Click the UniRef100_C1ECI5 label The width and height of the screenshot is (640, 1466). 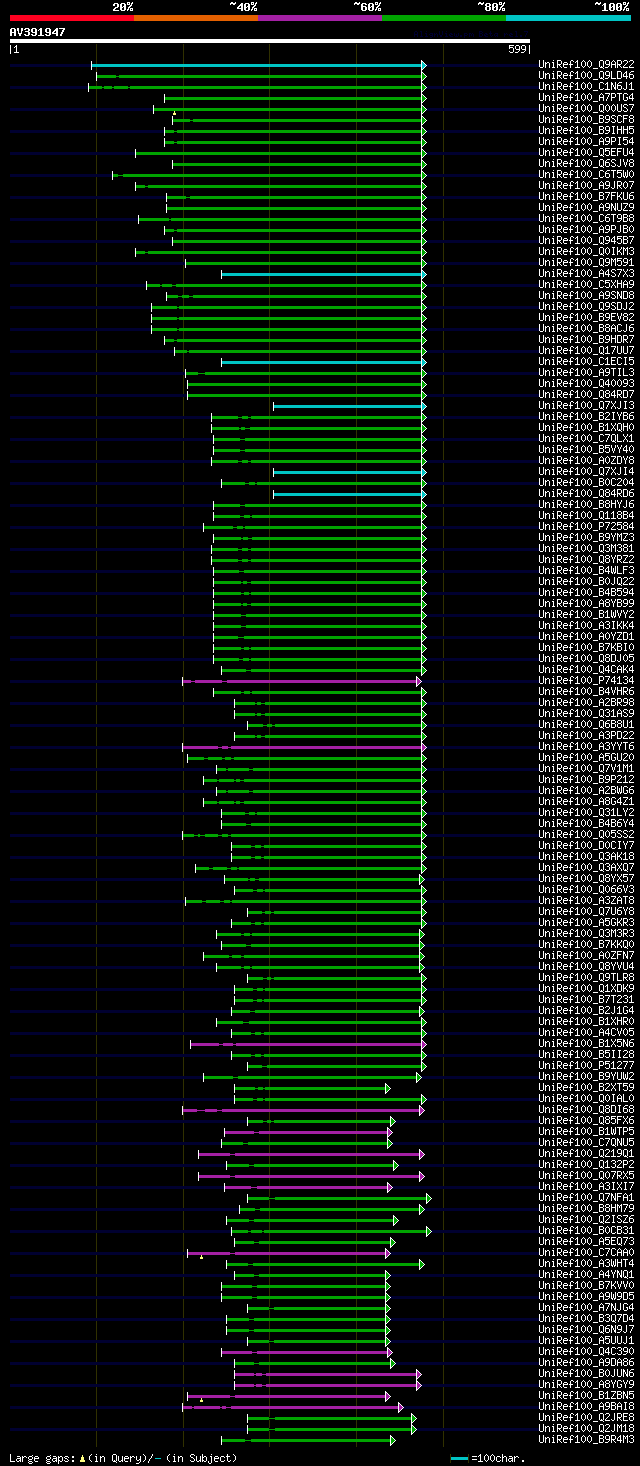tap(586, 361)
